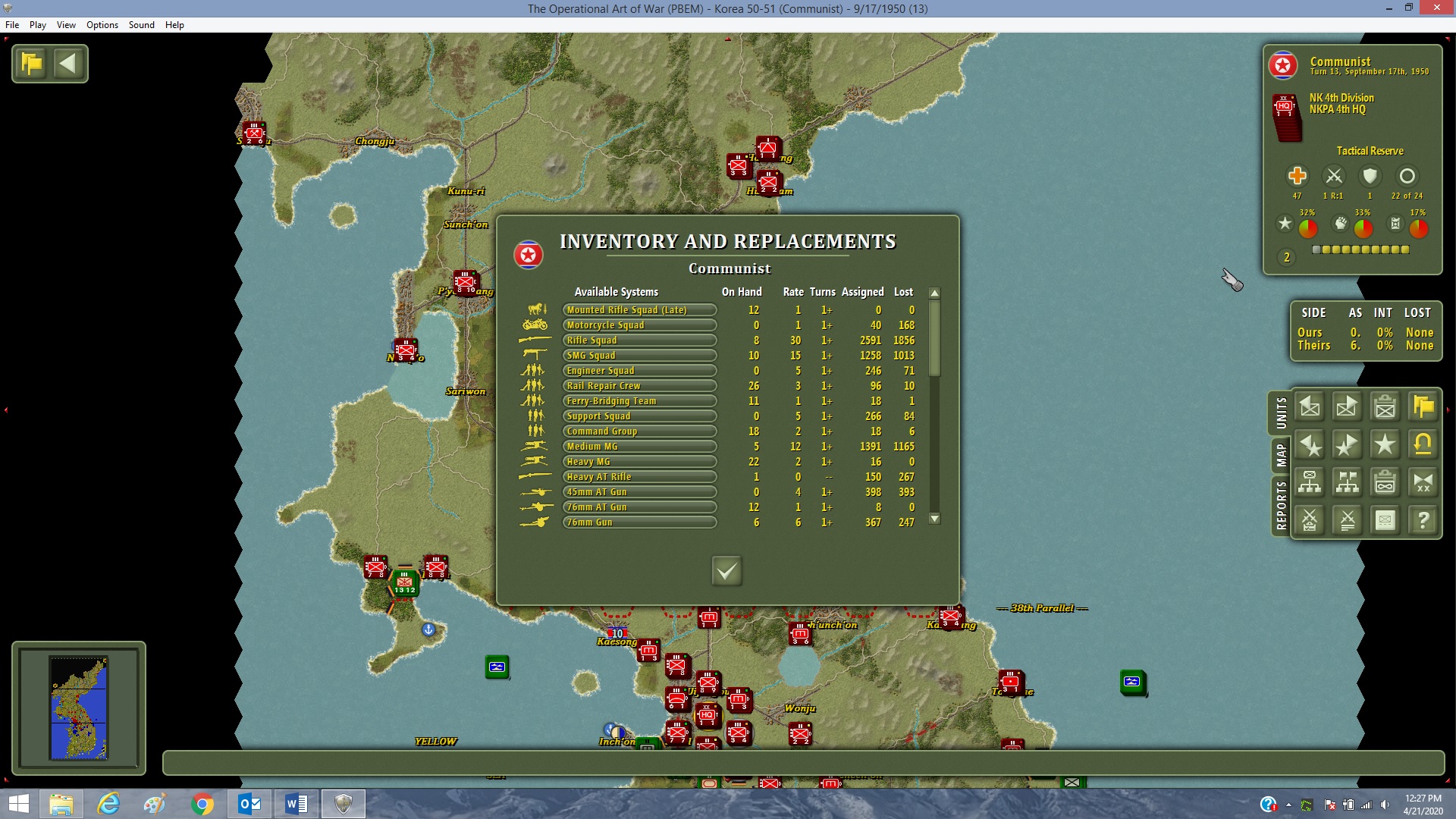Switch to the MAP tab

(x=1281, y=455)
